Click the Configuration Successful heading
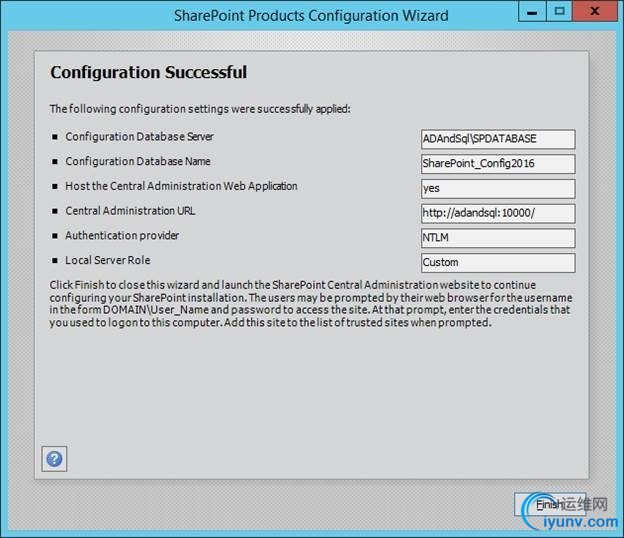 tap(148, 72)
